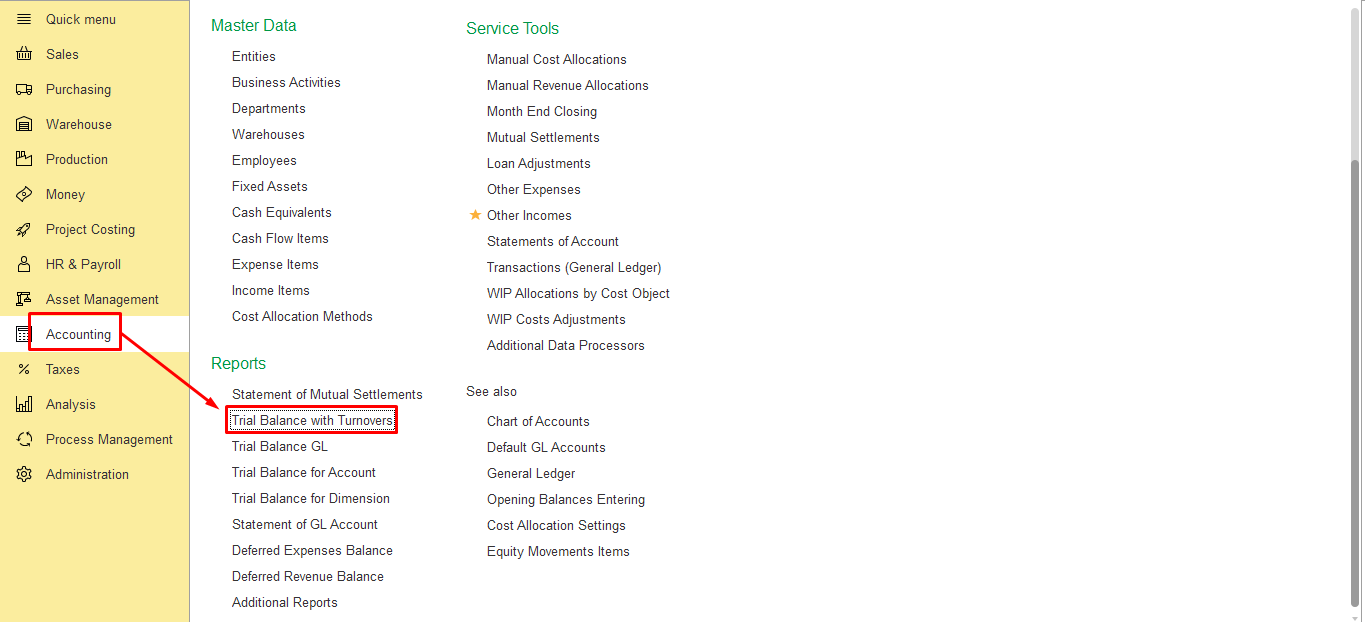
Task: Open the Trial Balance with Turnovers report
Action: 312,421
